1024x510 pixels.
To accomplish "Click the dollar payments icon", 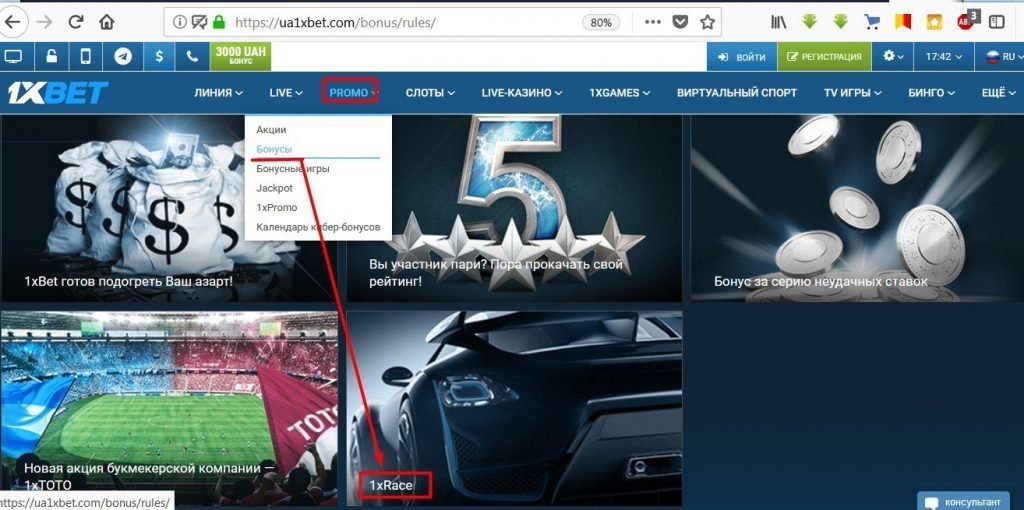I will click(159, 57).
